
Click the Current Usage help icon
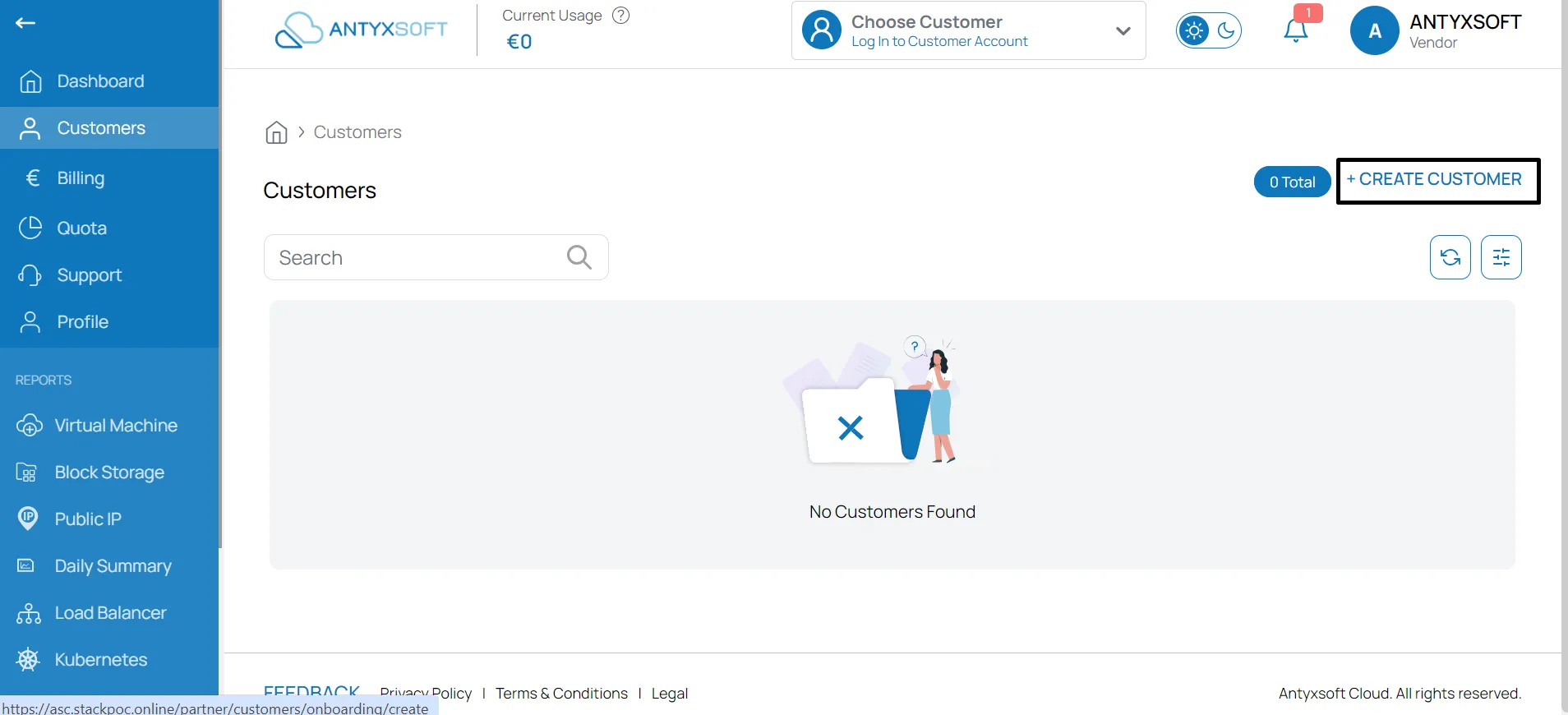(621, 16)
